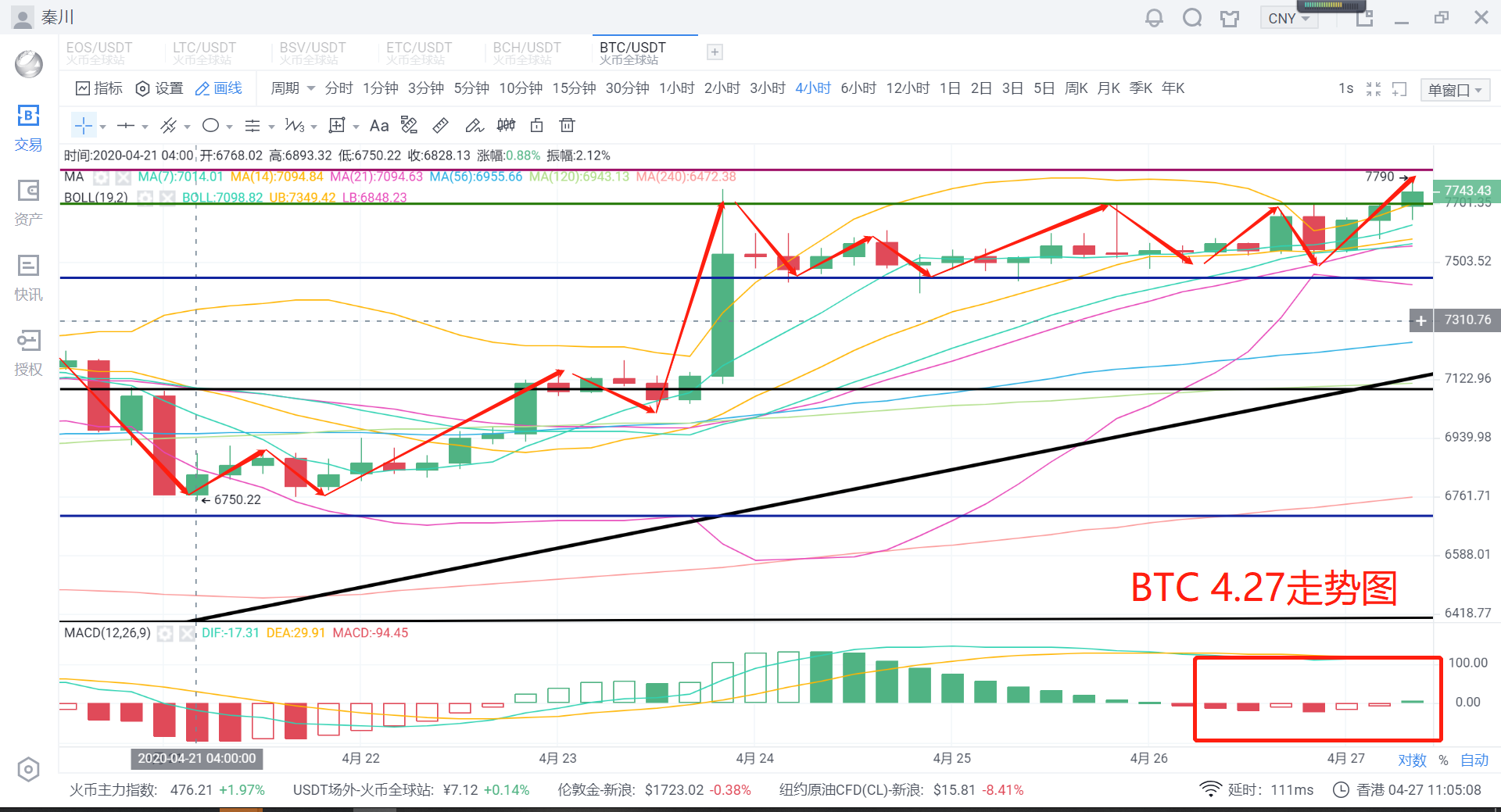Lock drawings with the padlock icon
Image resolution: width=1501 pixels, height=812 pixels.
point(536,126)
